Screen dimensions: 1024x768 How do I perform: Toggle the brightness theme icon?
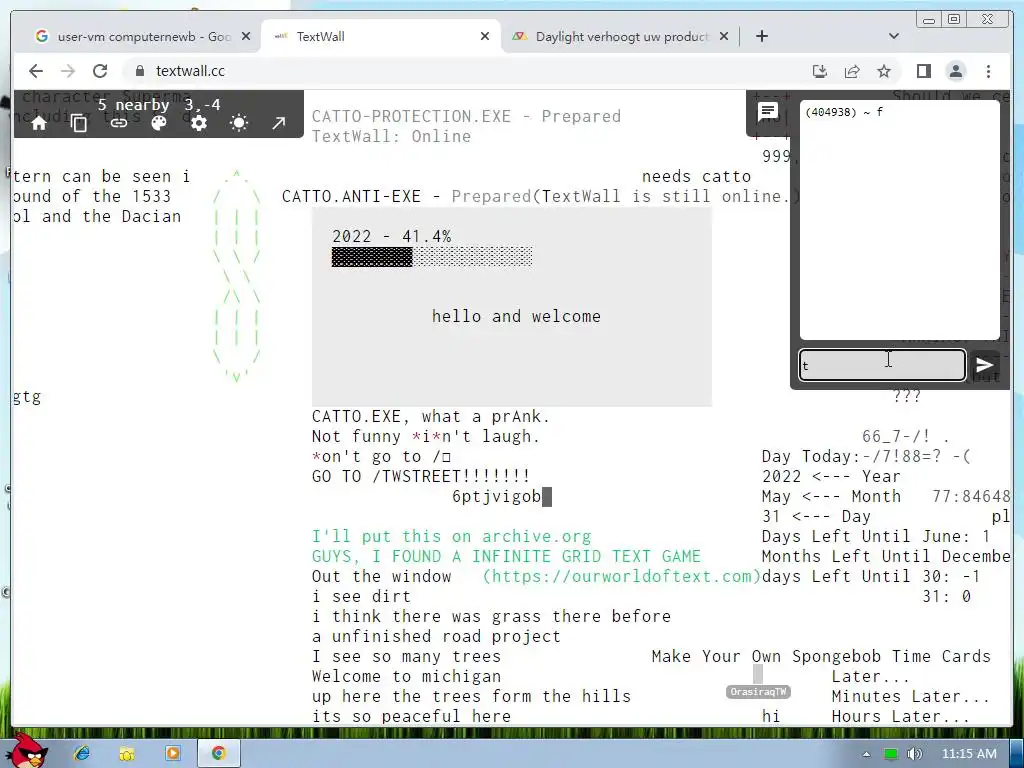239,123
